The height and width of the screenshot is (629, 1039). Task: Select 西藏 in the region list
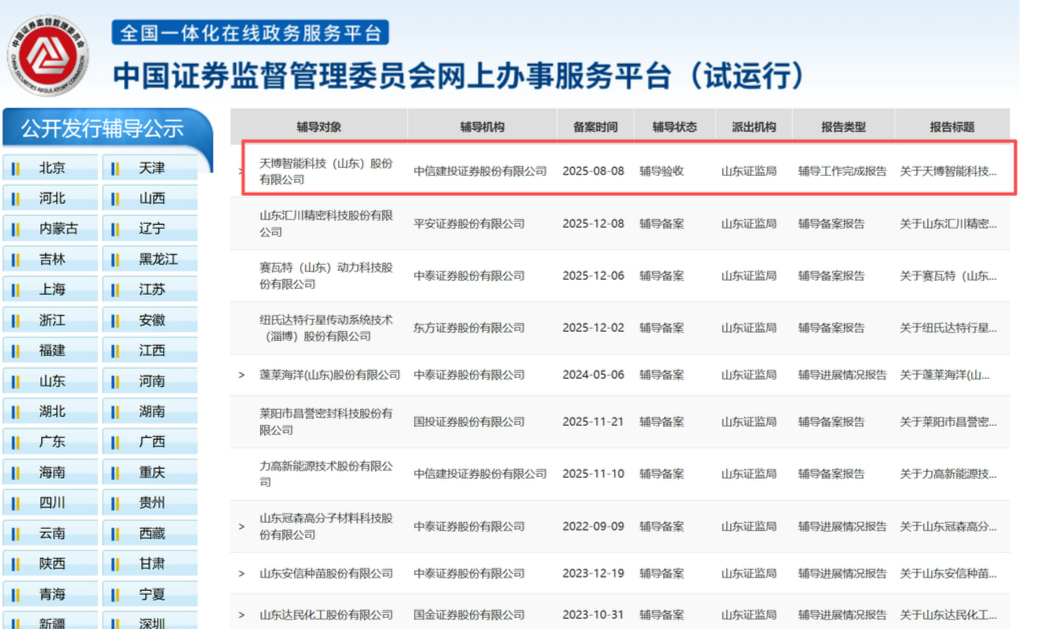pyautogui.click(x=152, y=533)
